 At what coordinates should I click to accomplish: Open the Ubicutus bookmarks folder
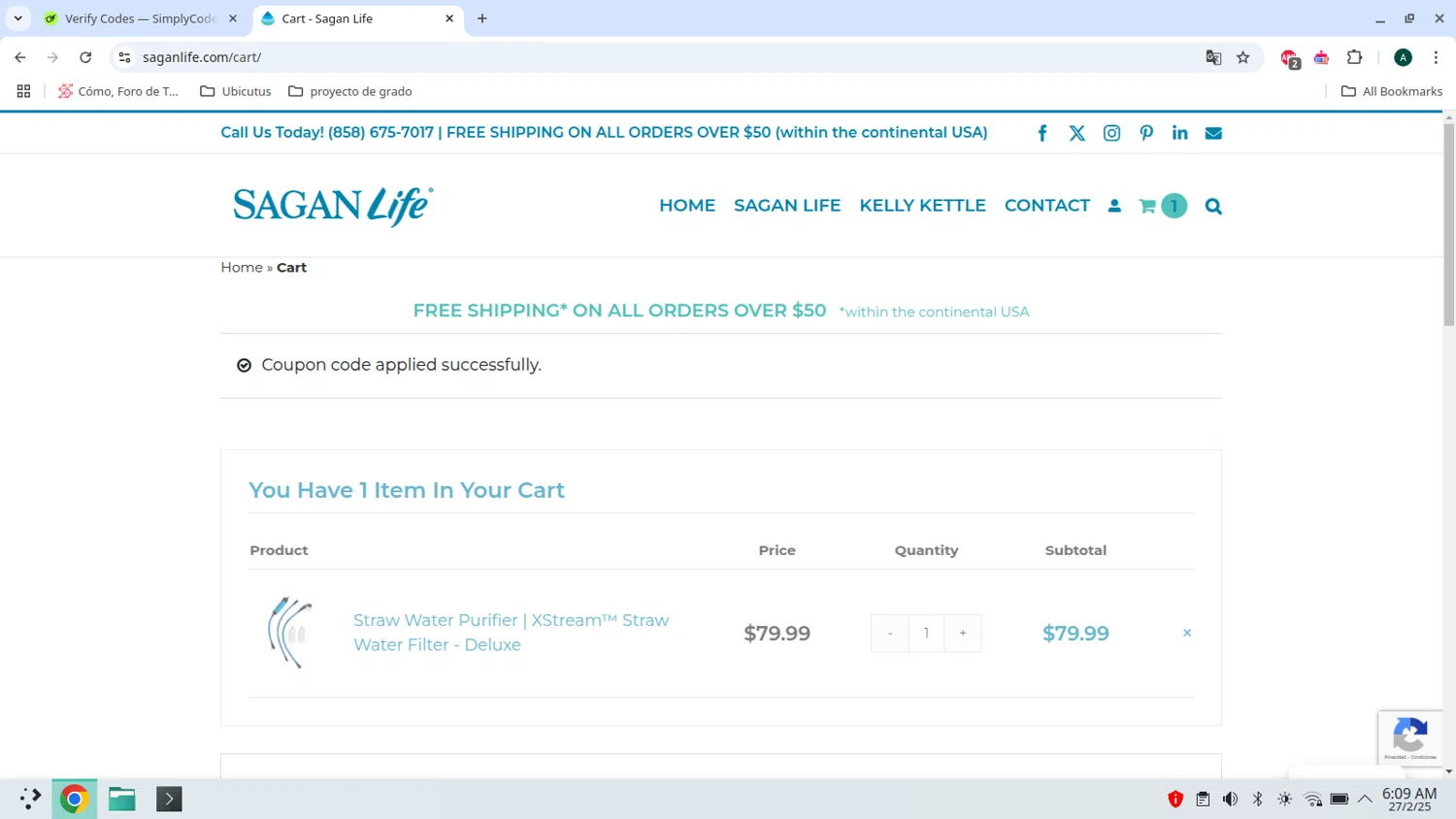236,91
